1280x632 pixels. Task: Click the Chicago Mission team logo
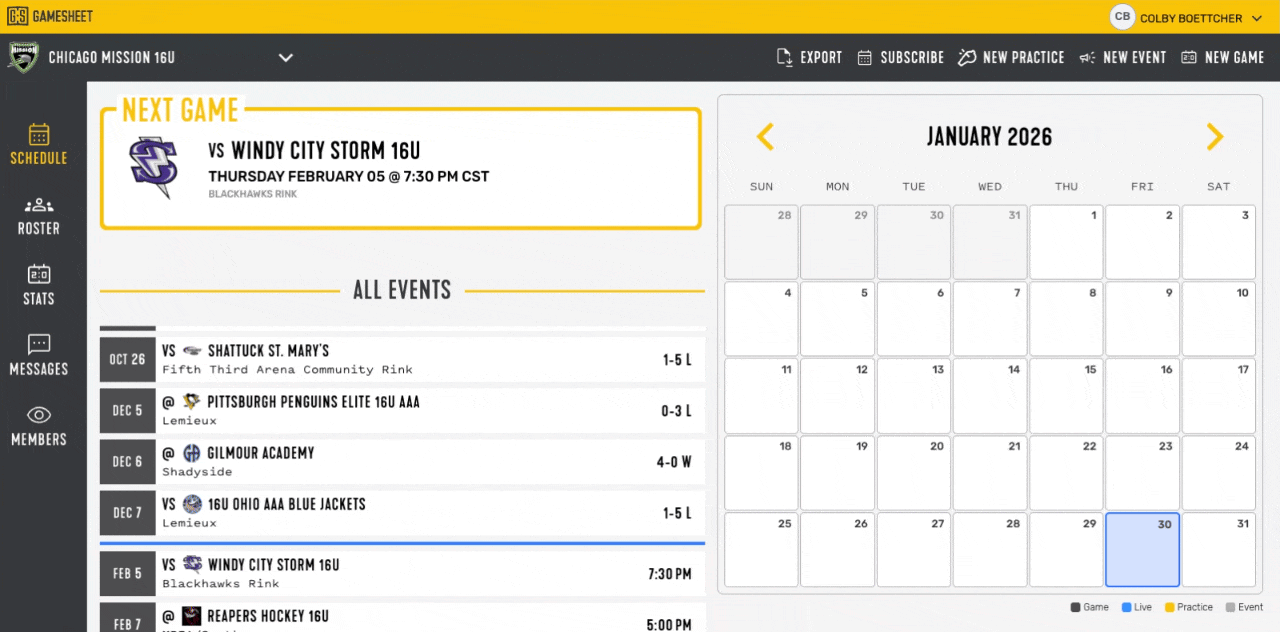tap(22, 57)
